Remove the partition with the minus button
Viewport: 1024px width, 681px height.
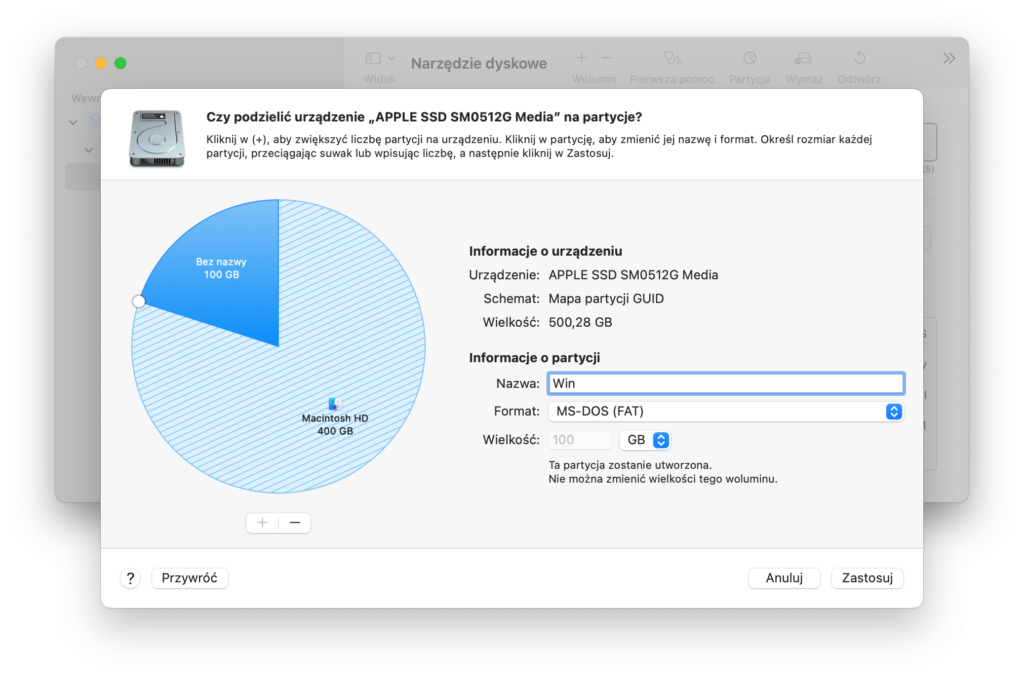coord(295,522)
